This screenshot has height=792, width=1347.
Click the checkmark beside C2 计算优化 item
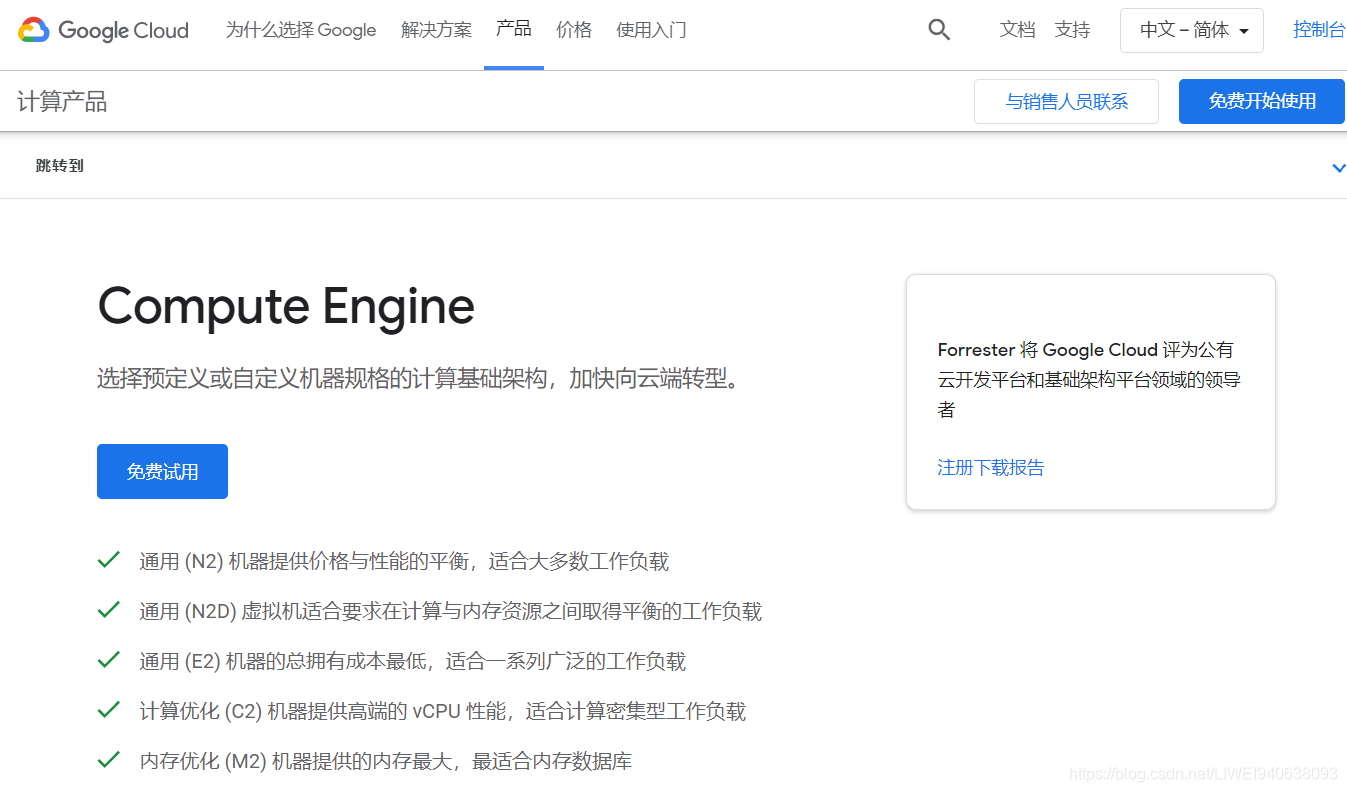click(x=109, y=711)
